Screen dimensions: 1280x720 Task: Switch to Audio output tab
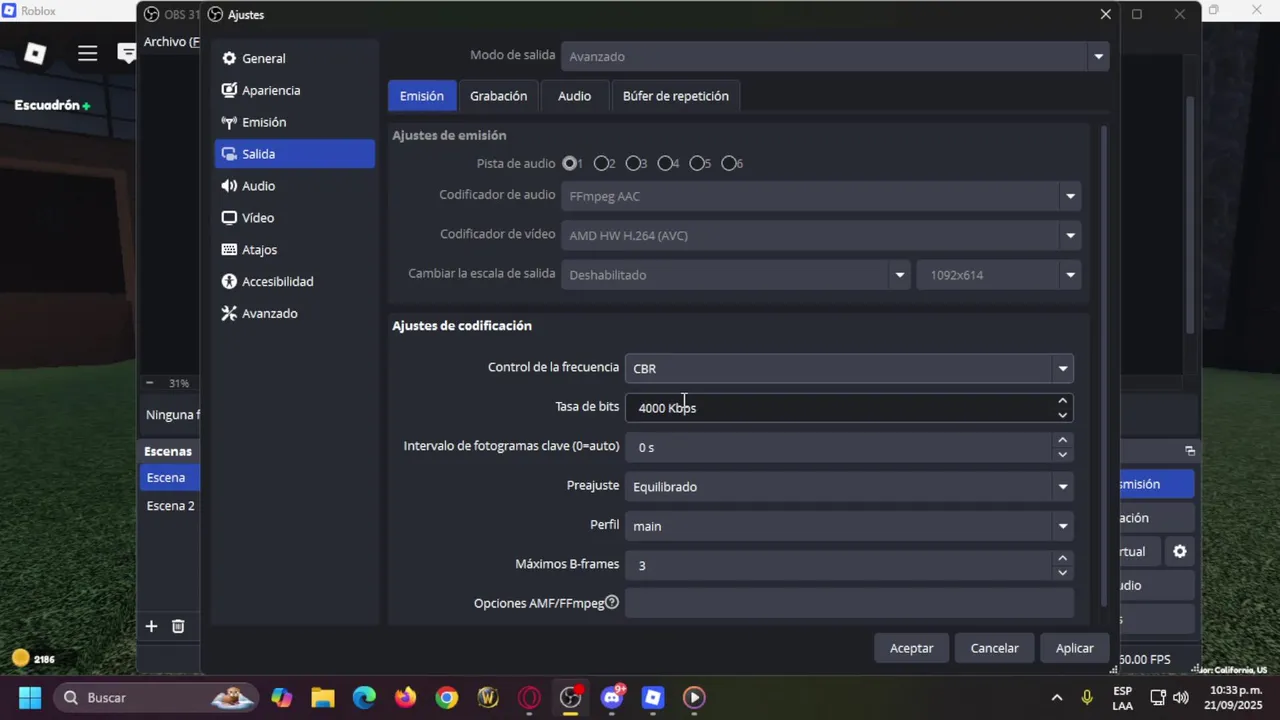click(574, 96)
